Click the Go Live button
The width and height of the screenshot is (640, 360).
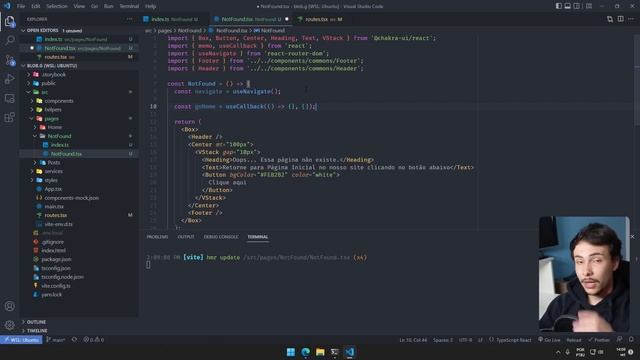pos(549,340)
